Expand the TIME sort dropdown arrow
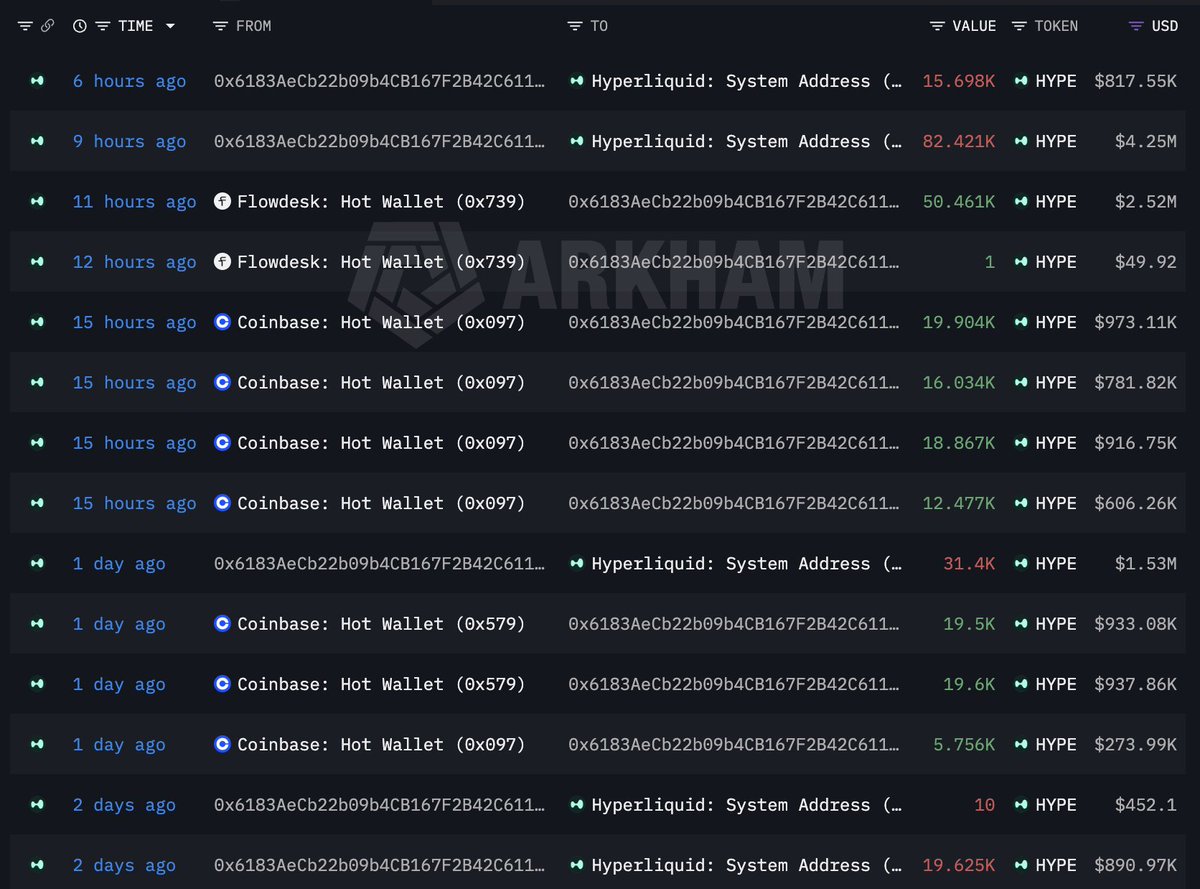The image size is (1200, 889). pyautogui.click(x=170, y=26)
